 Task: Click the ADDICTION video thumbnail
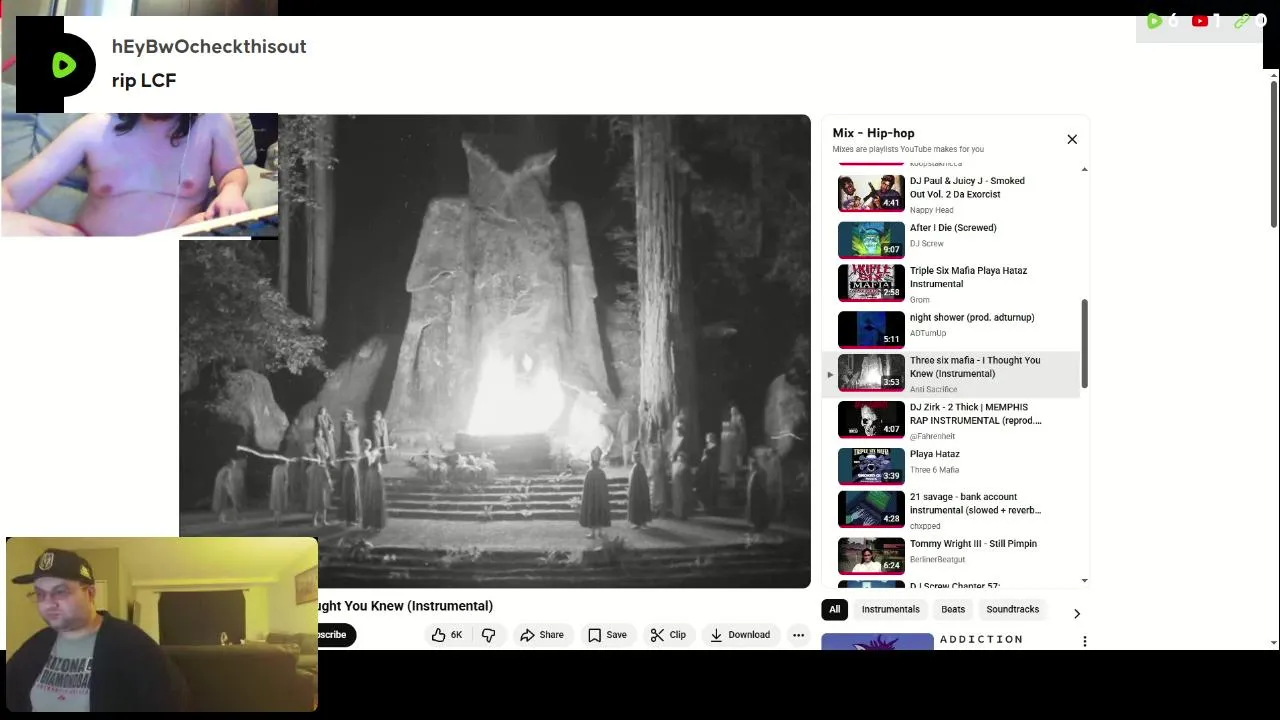(877, 642)
